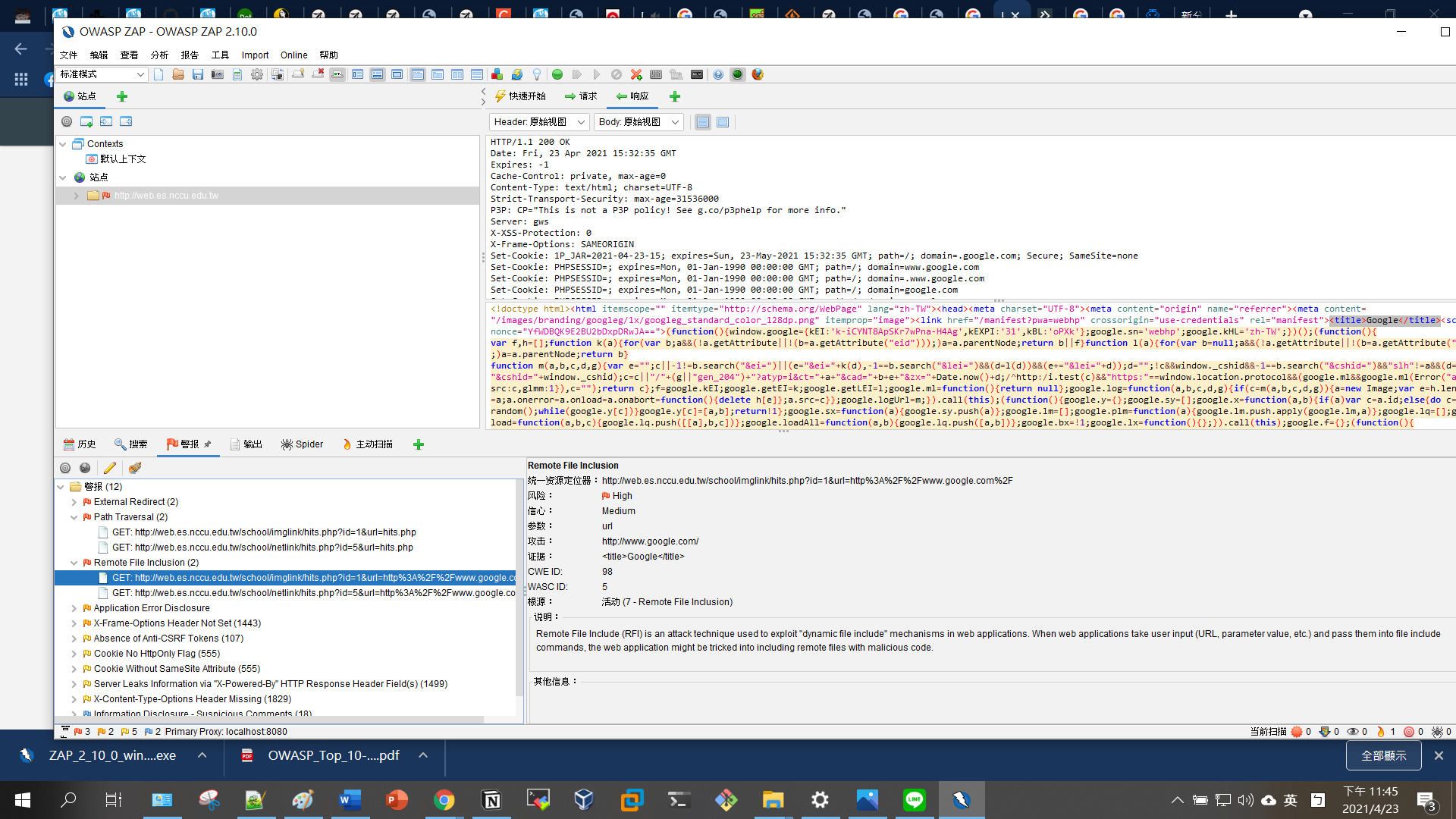Click the blue help question mark icon
The width and height of the screenshot is (1456, 819).
pyautogui.click(x=718, y=74)
